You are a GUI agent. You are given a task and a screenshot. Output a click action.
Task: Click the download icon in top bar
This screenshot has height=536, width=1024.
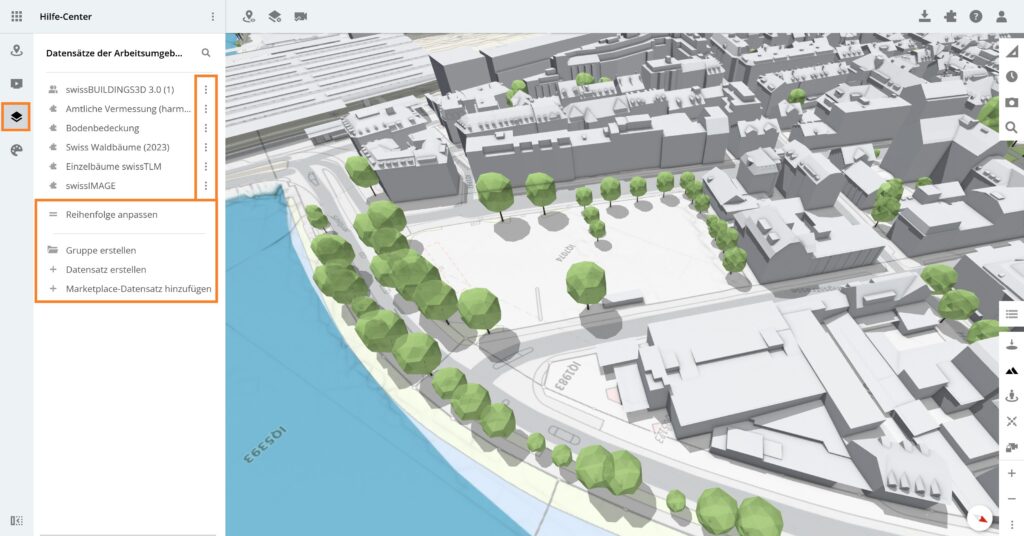(924, 16)
